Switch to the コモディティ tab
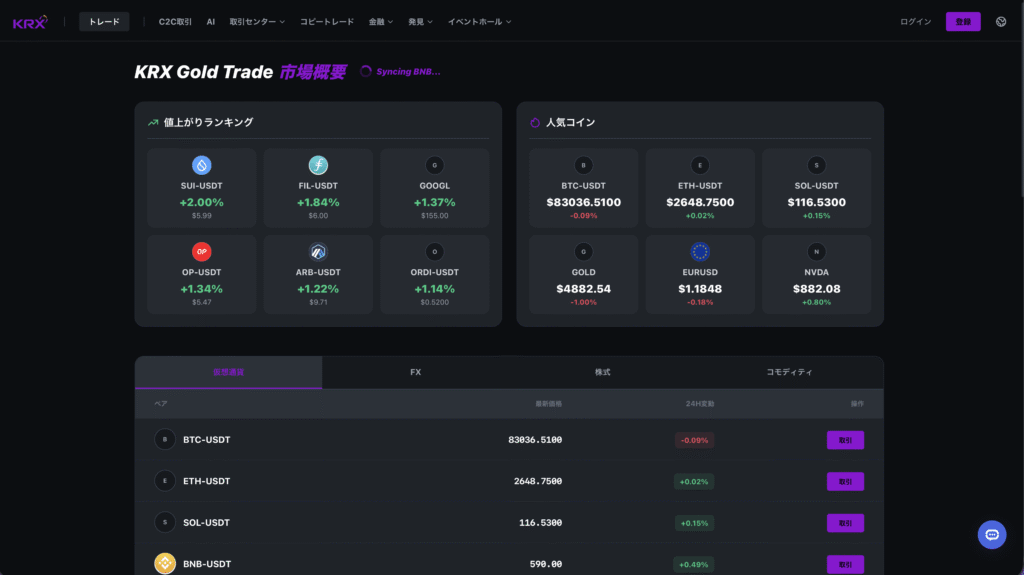The image size is (1024, 575). click(x=789, y=372)
